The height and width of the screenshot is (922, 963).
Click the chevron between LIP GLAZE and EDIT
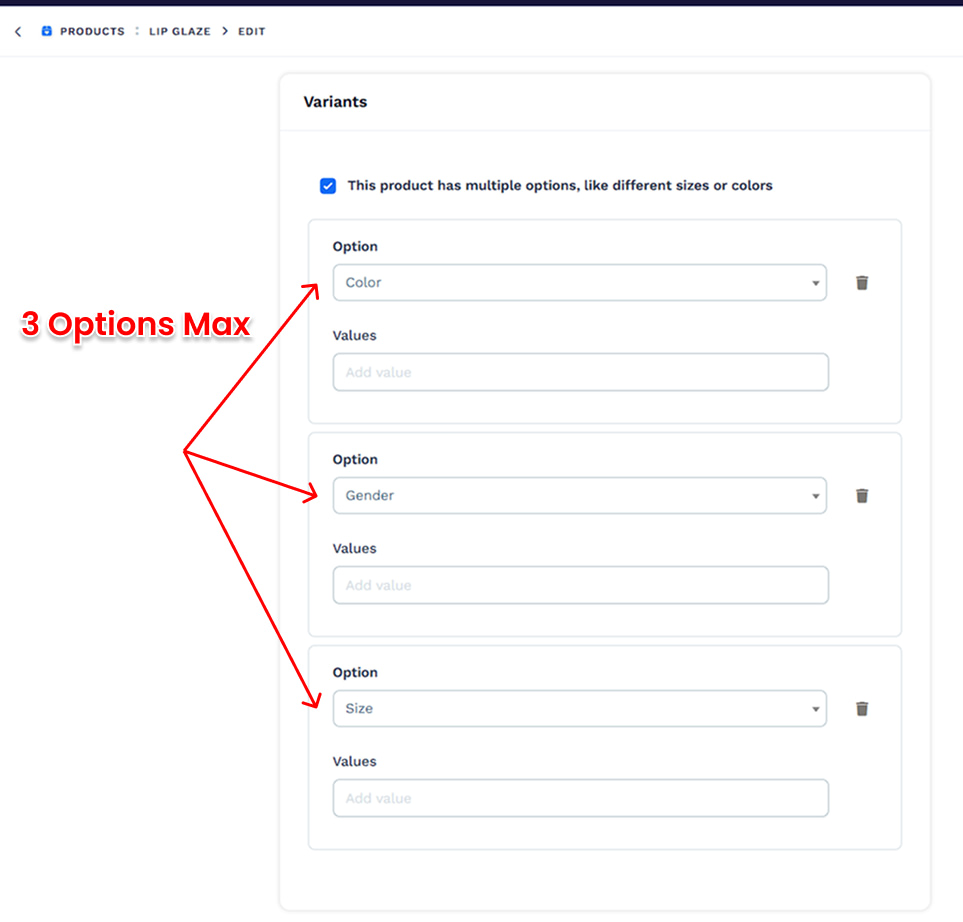(225, 31)
